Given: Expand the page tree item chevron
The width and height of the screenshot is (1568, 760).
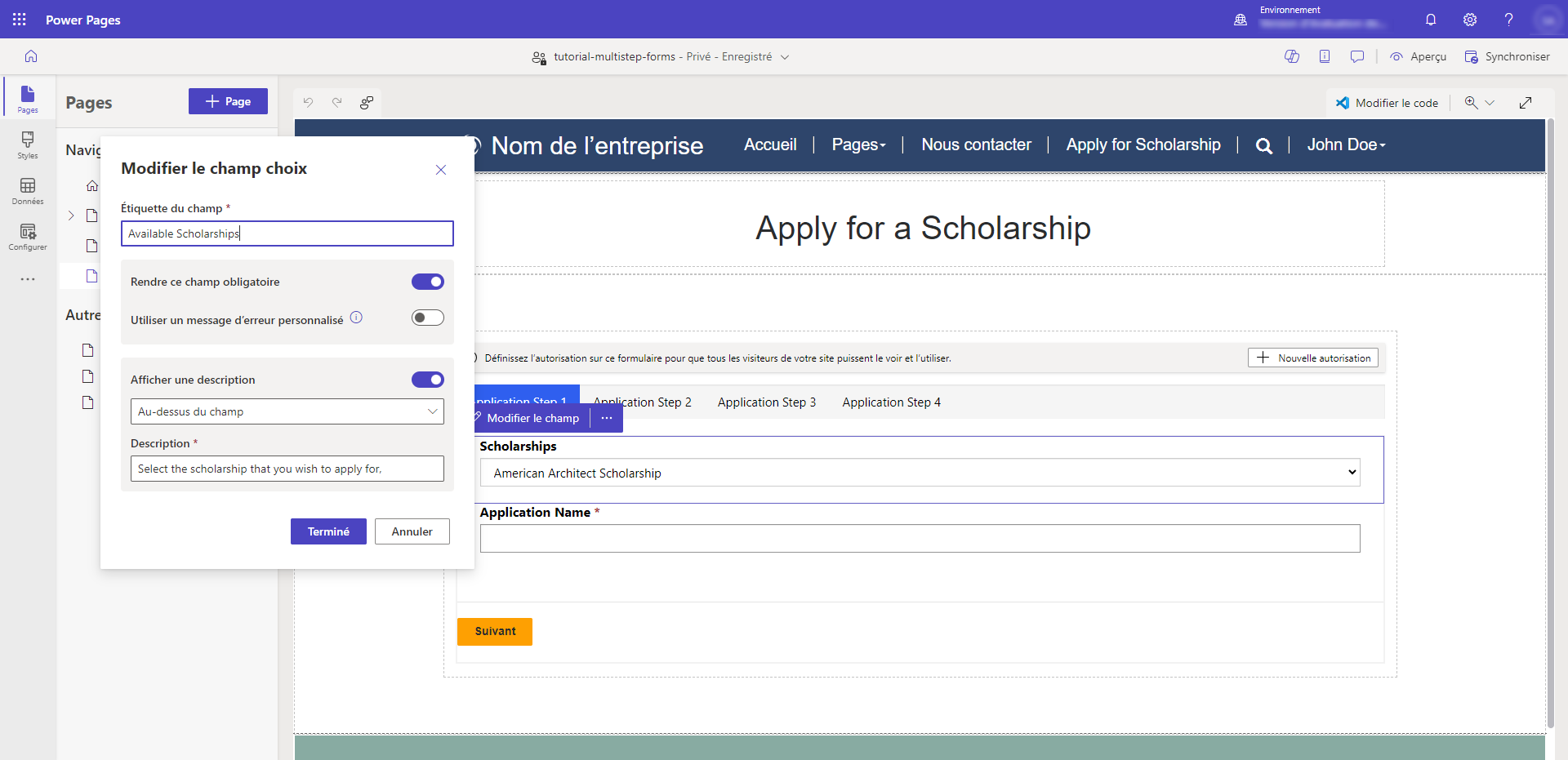Looking at the screenshot, I should [x=71, y=216].
